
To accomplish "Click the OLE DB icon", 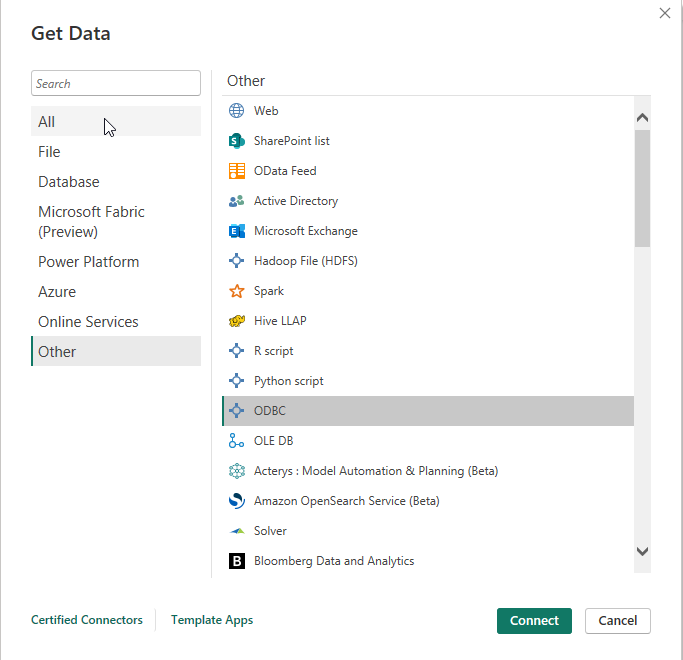I will (237, 441).
